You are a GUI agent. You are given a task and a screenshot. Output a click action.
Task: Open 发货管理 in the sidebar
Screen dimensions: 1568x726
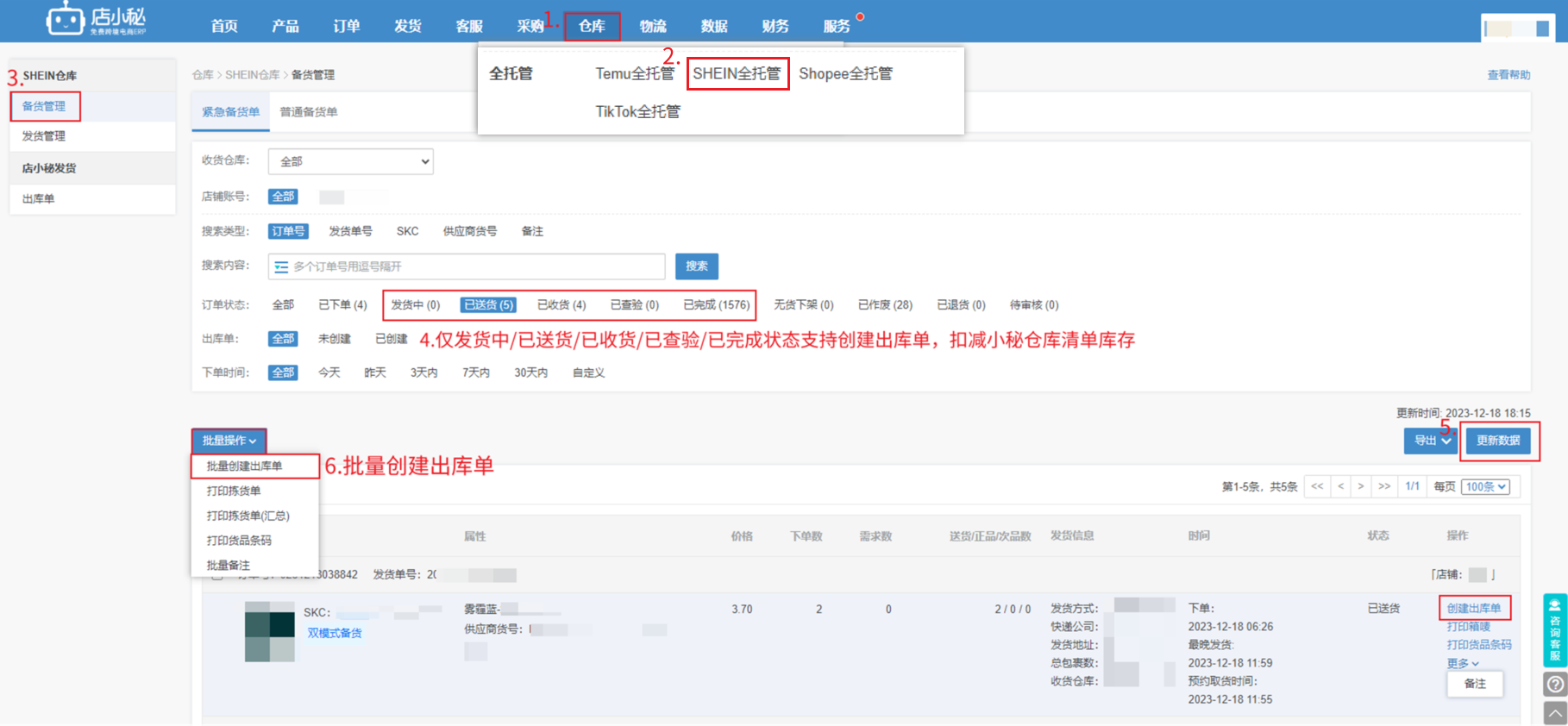tap(44, 136)
